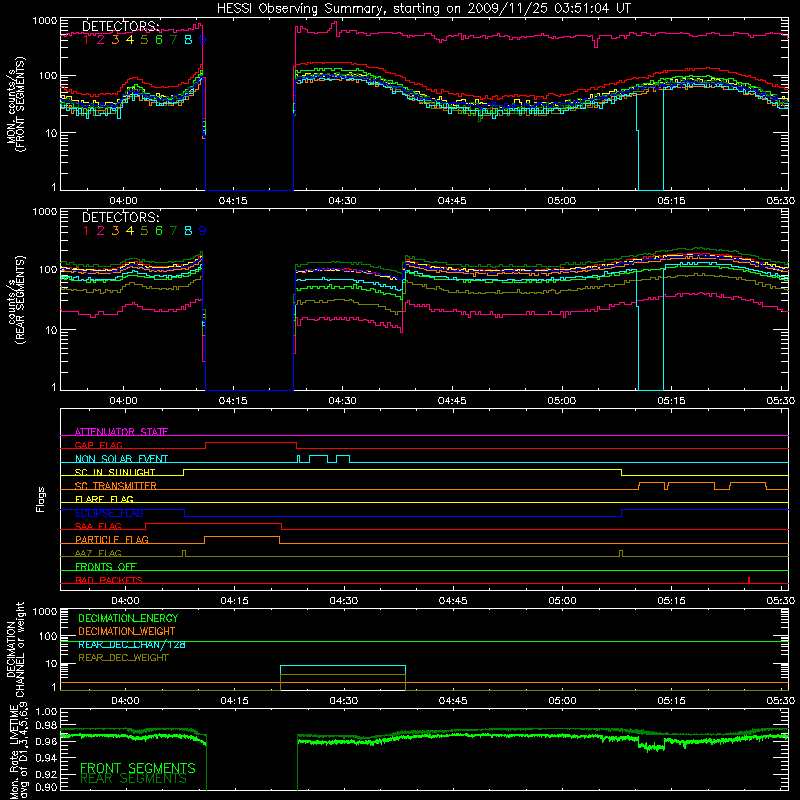Viewport: 800px width, 800px height.
Task: Click the vertical Flags axis label
Action: click(x=41, y=499)
